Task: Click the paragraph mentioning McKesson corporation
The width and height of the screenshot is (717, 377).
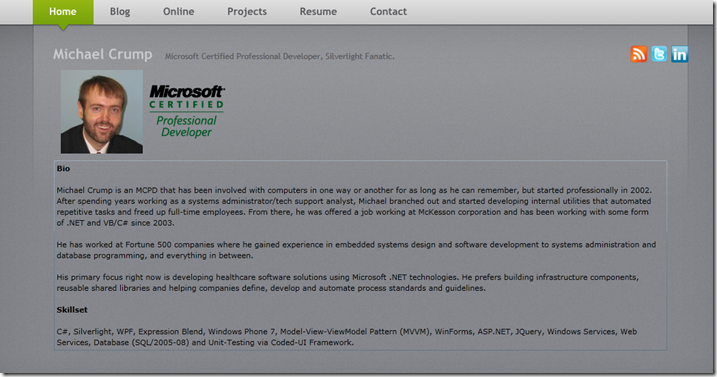Action: (x=354, y=206)
